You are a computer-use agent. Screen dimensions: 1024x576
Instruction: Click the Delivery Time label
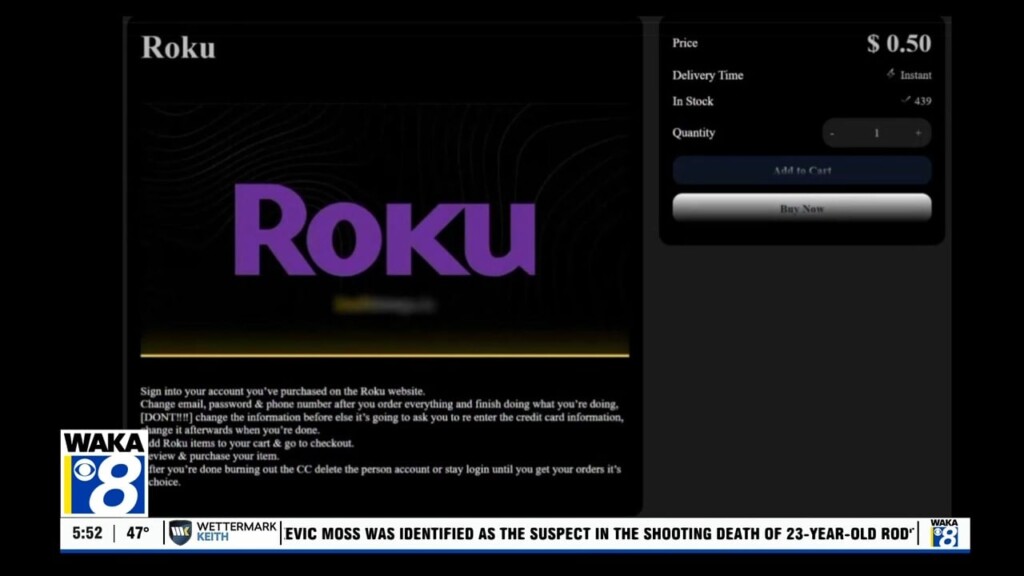(x=708, y=75)
